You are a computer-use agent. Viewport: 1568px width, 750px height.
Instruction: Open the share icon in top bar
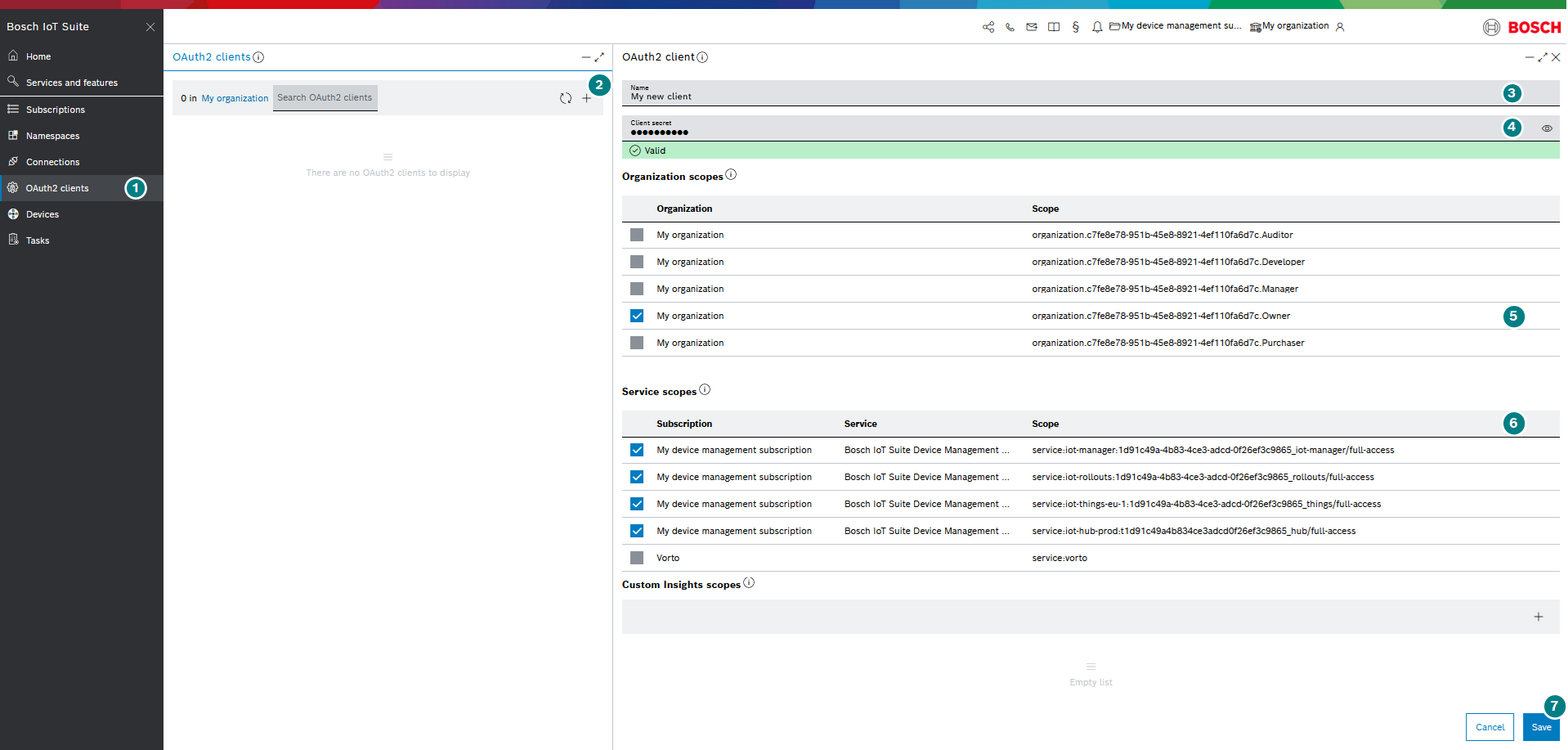point(988,27)
